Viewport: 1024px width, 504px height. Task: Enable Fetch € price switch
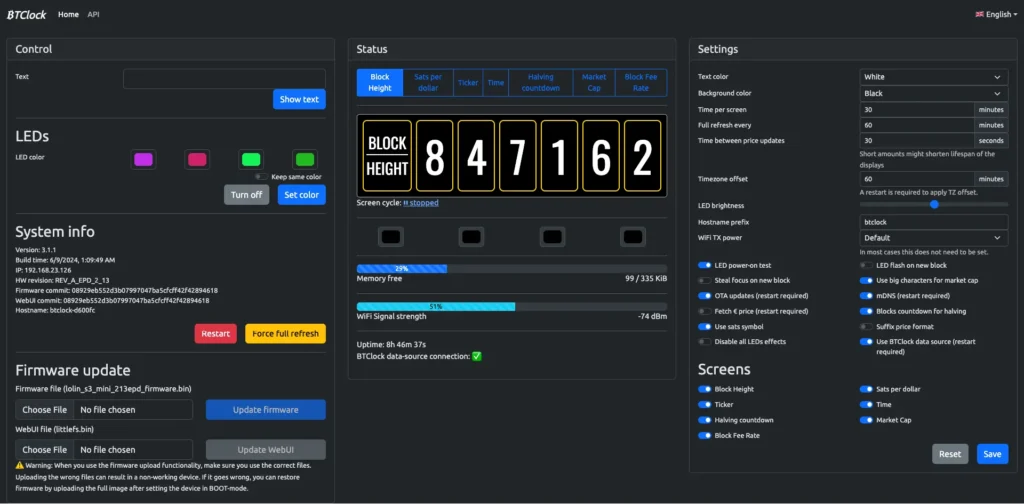tap(705, 311)
